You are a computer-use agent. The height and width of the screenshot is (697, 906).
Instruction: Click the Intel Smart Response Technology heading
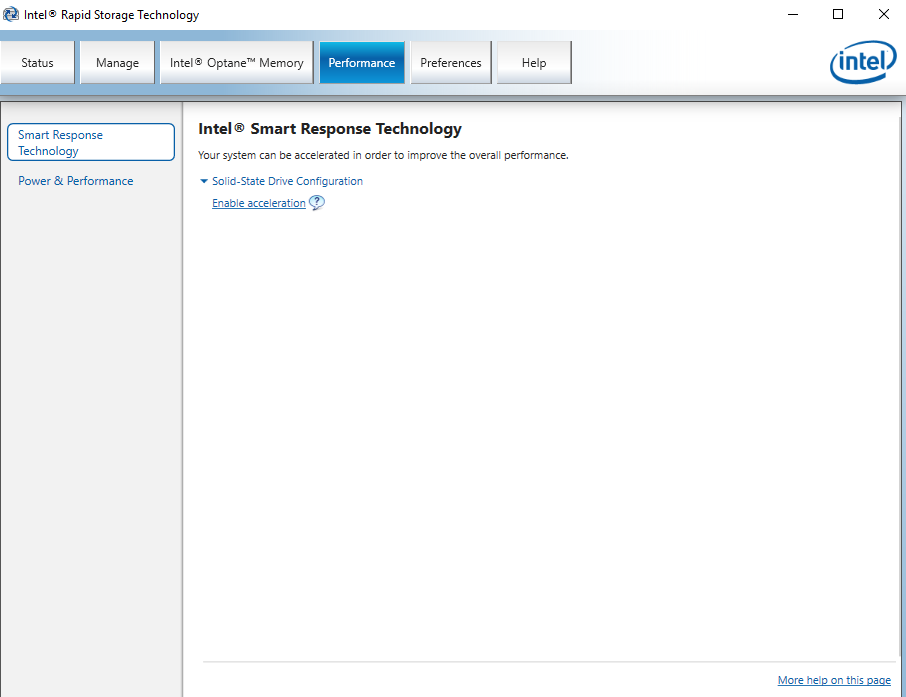coord(330,129)
